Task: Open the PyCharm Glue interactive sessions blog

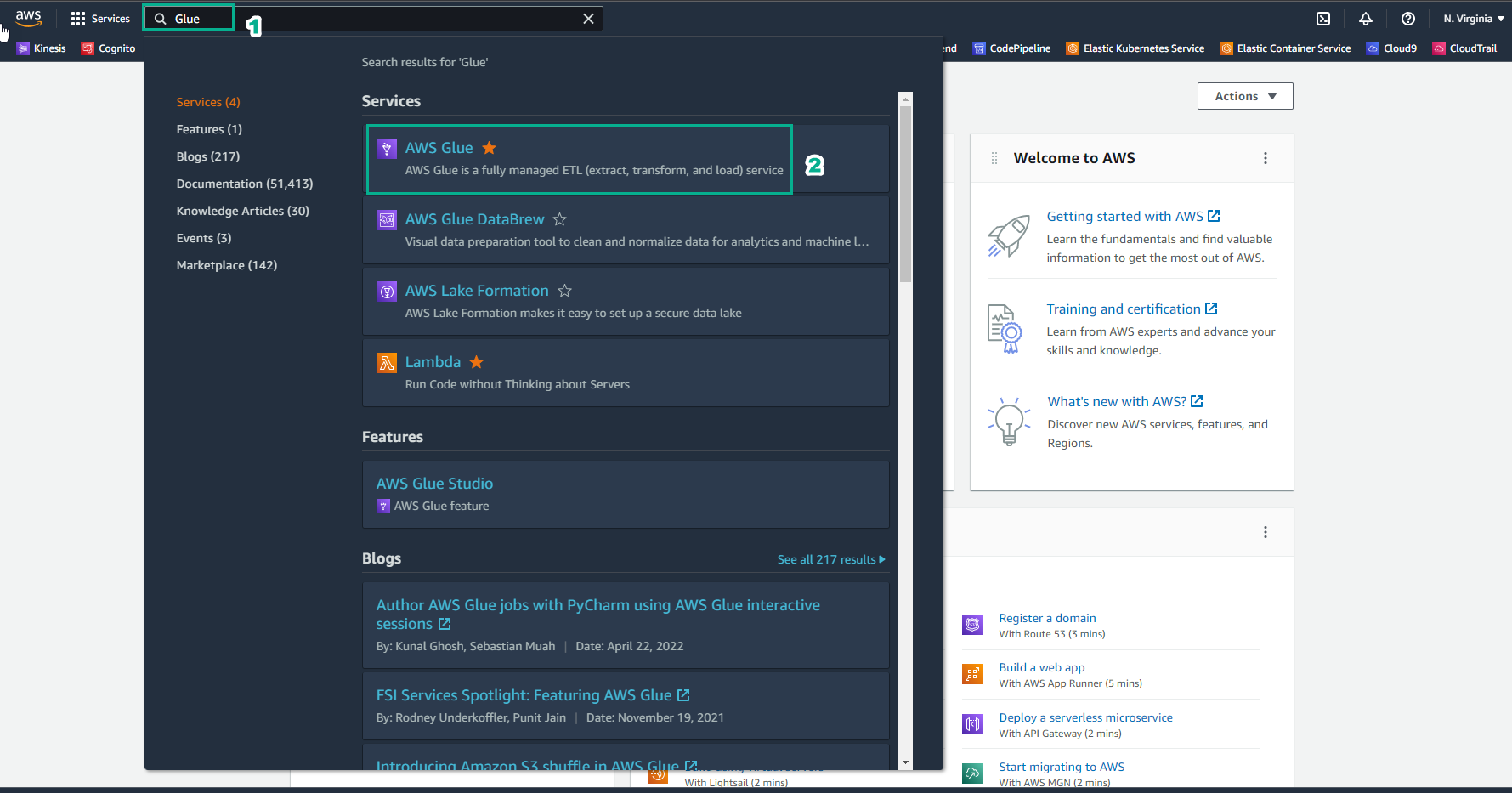Action: tap(598, 615)
